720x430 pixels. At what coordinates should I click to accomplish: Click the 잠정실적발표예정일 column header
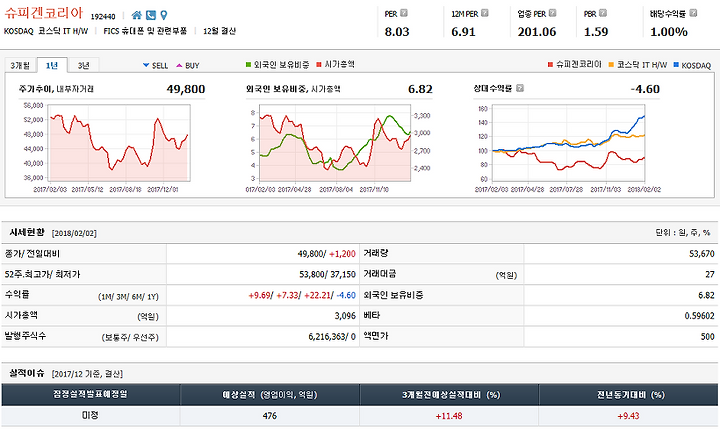point(90,395)
